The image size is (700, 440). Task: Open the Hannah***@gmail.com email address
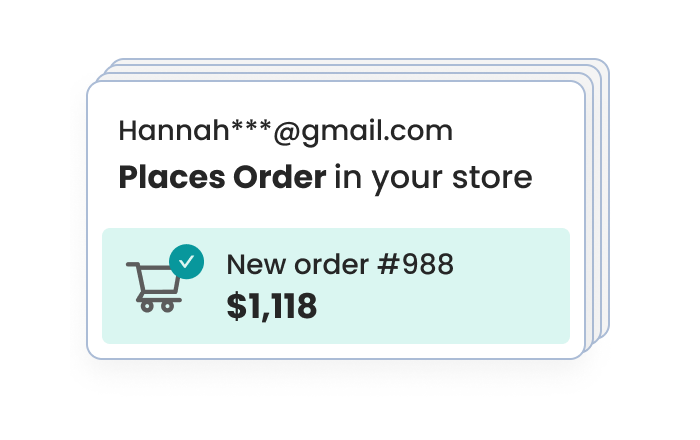click(285, 130)
